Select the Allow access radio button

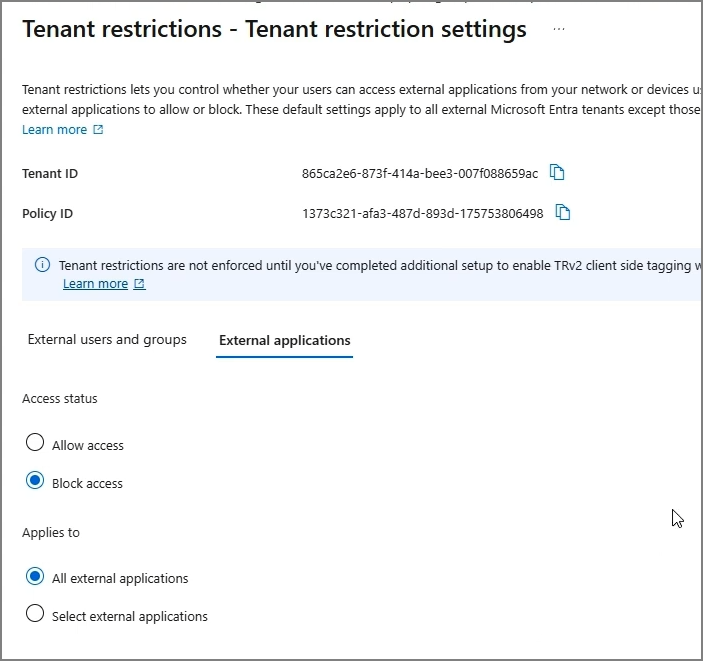[x=35, y=443]
